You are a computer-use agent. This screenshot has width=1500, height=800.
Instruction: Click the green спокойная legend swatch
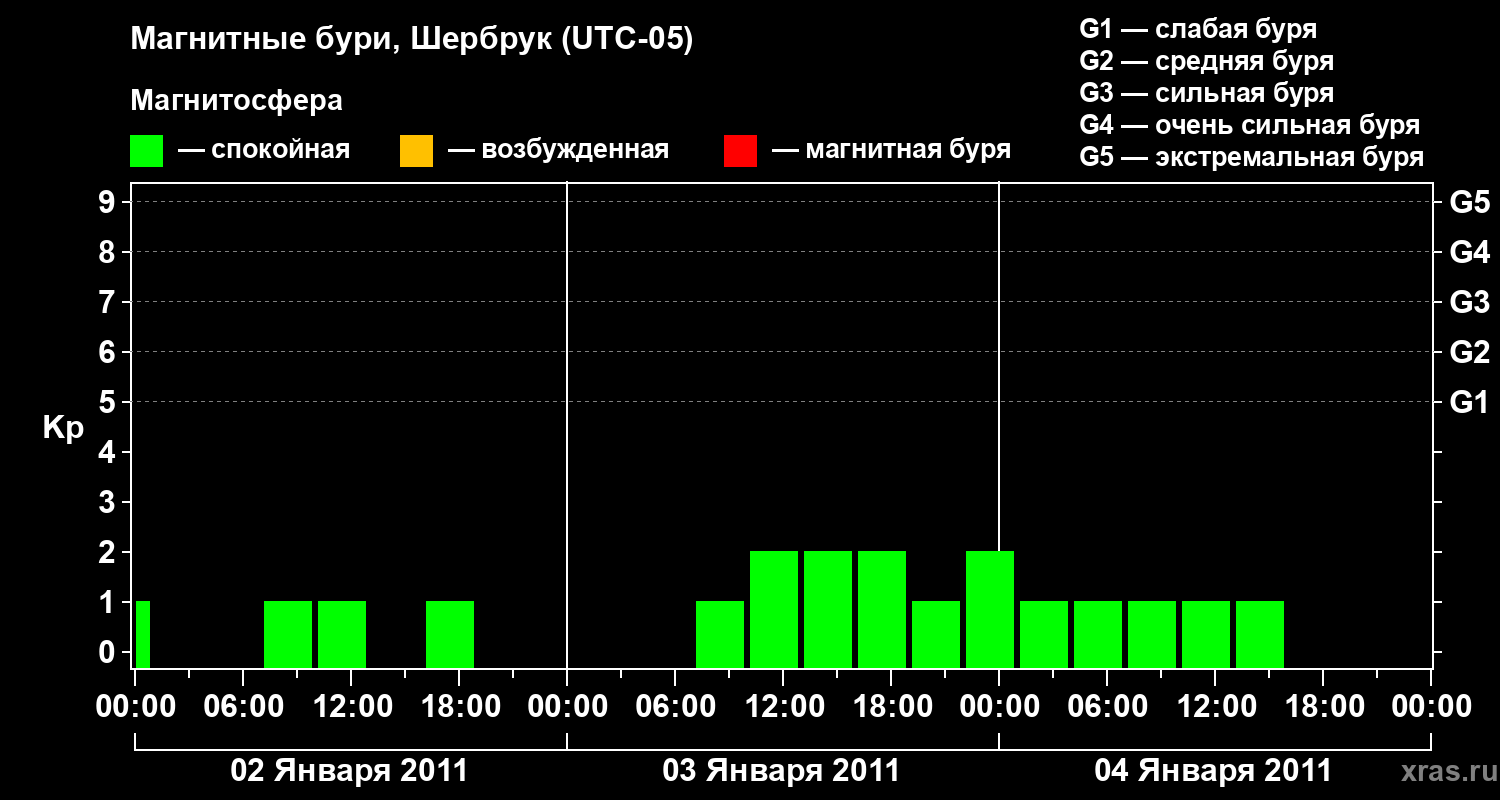click(147, 151)
